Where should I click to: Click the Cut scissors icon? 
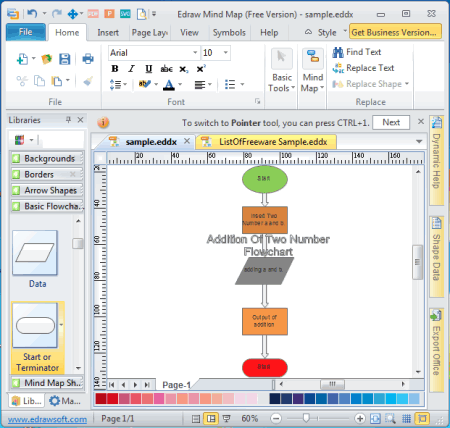(x=22, y=81)
